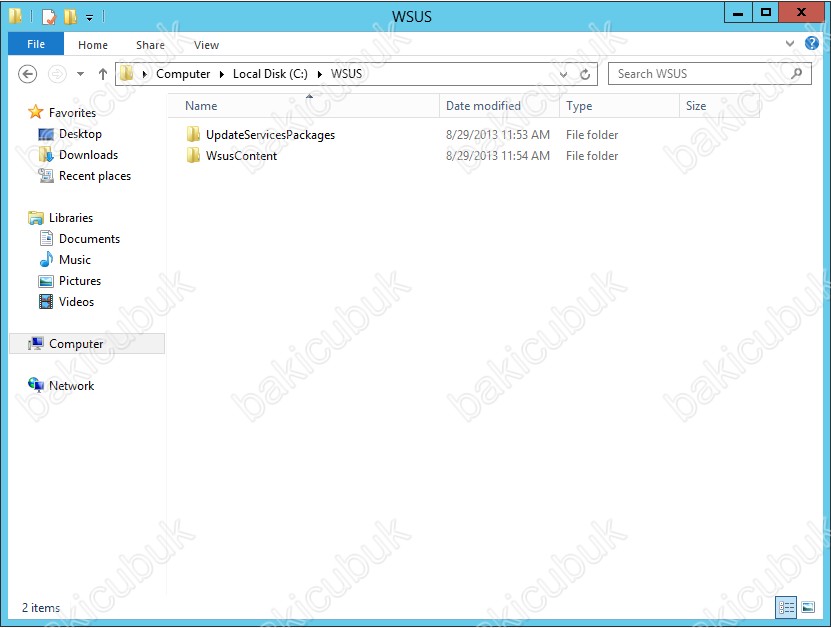The image size is (831, 628).
Task: Switch to the View ribbon tab
Action: point(206,45)
